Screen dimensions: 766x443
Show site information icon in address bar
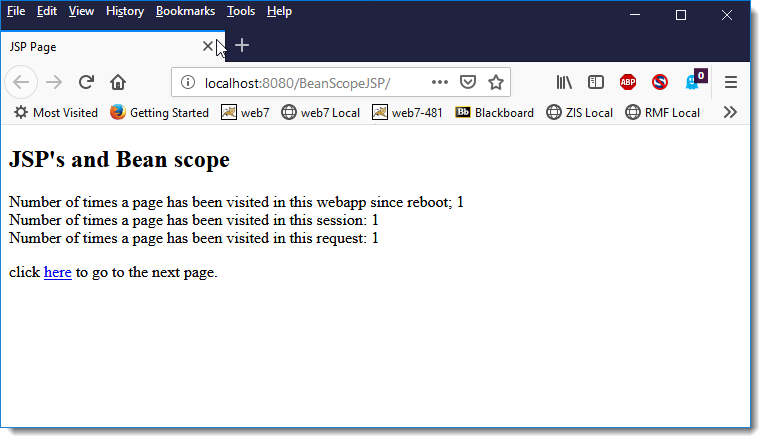tap(188, 83)
